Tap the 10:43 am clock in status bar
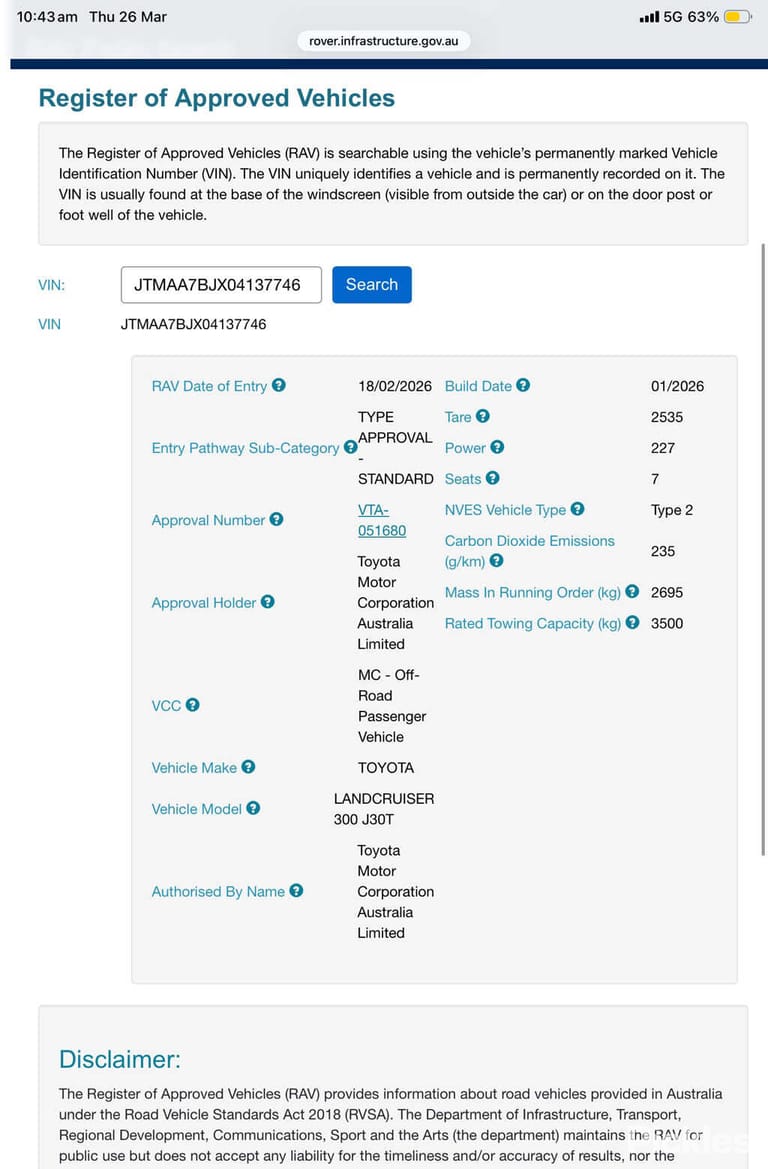 coord(47,16)
